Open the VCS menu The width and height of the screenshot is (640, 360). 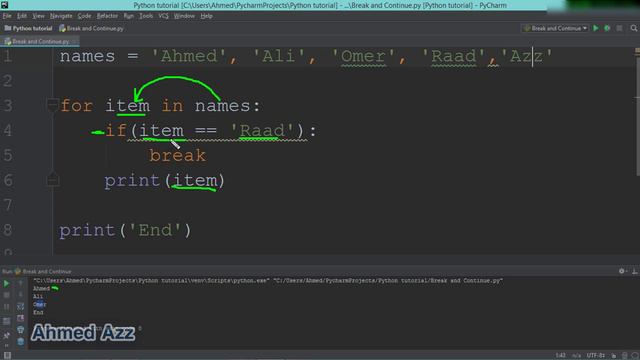pyautogui.click(x=163, y=16)
